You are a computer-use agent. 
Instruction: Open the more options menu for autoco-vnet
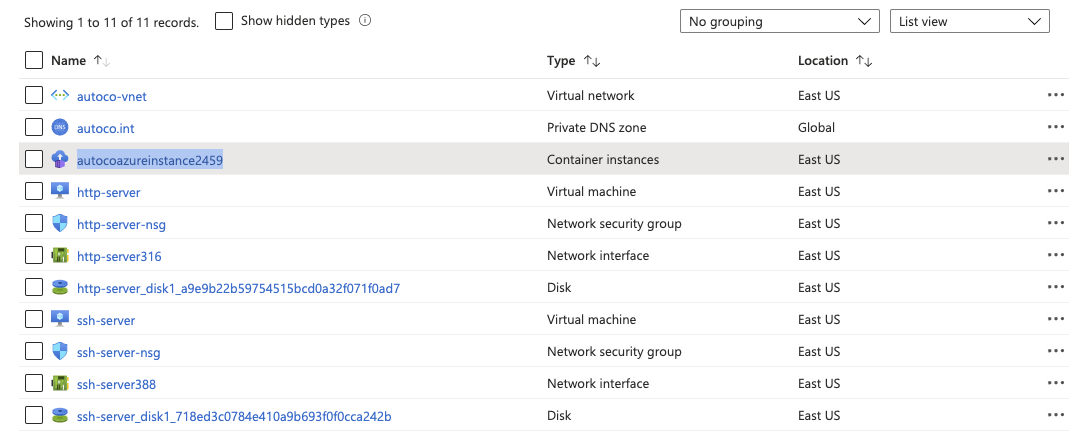click(x=1055, y=96)
